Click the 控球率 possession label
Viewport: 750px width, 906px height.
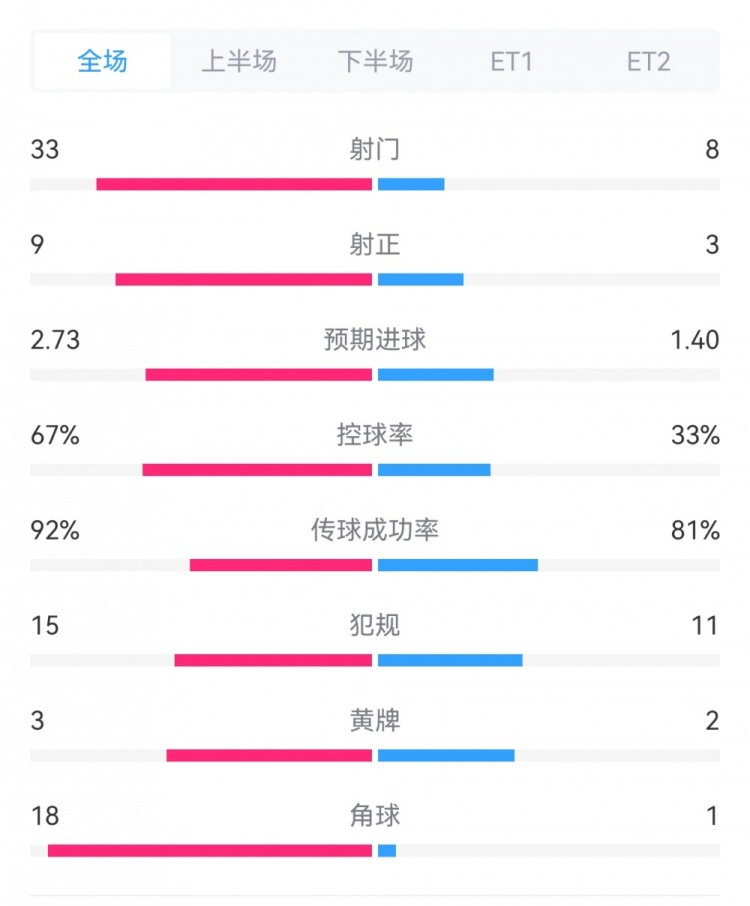tap(375, 435)
